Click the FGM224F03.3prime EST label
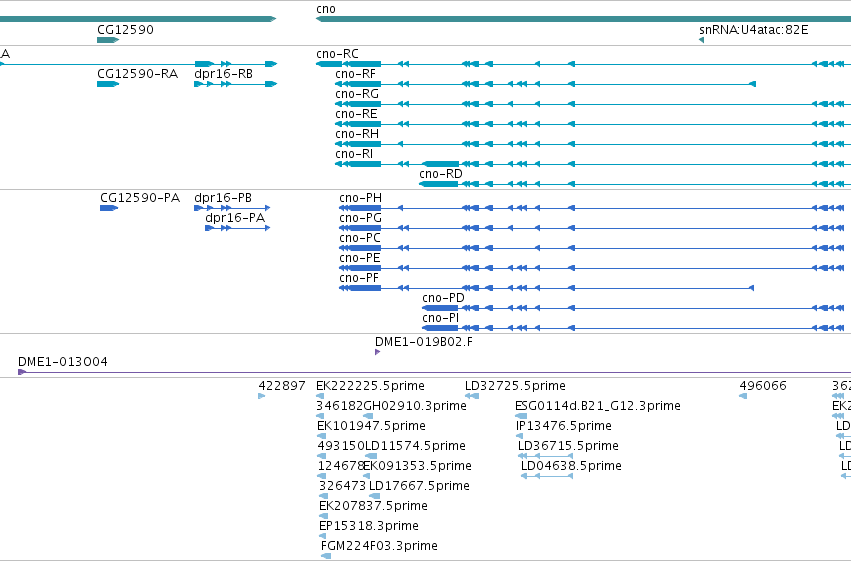This screenshot has height=561, width=851. [379, 547]
